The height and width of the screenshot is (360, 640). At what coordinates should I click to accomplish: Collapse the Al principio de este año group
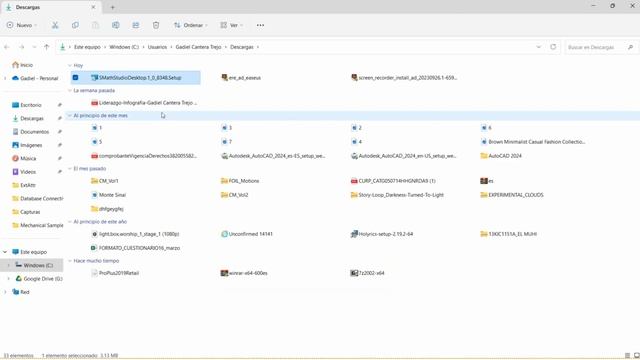(70, 222)
